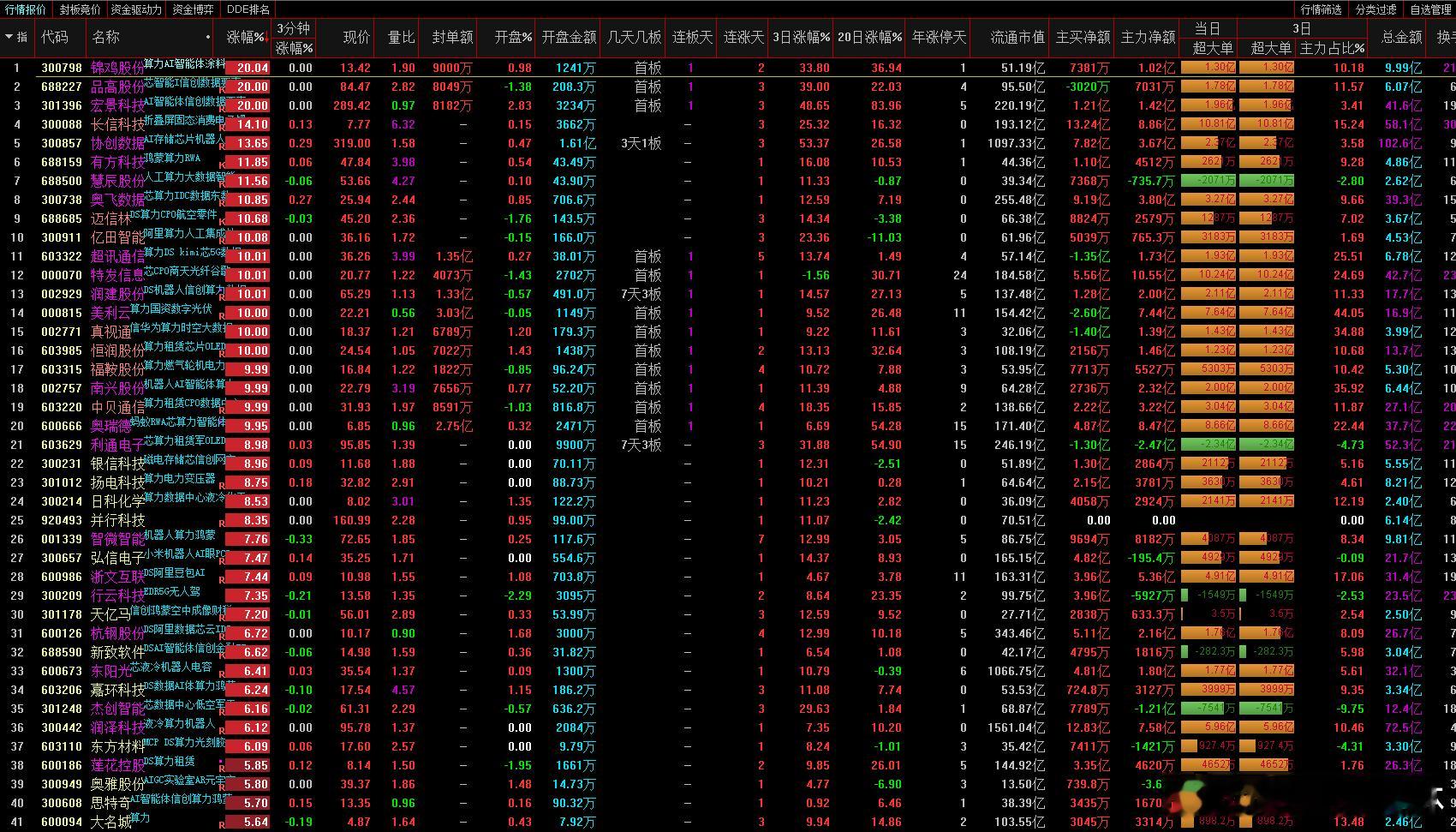The width and height of the screenshot is (1456, 832).
Task: Select stock 莲花控股
Action: [x=117, y=765]
